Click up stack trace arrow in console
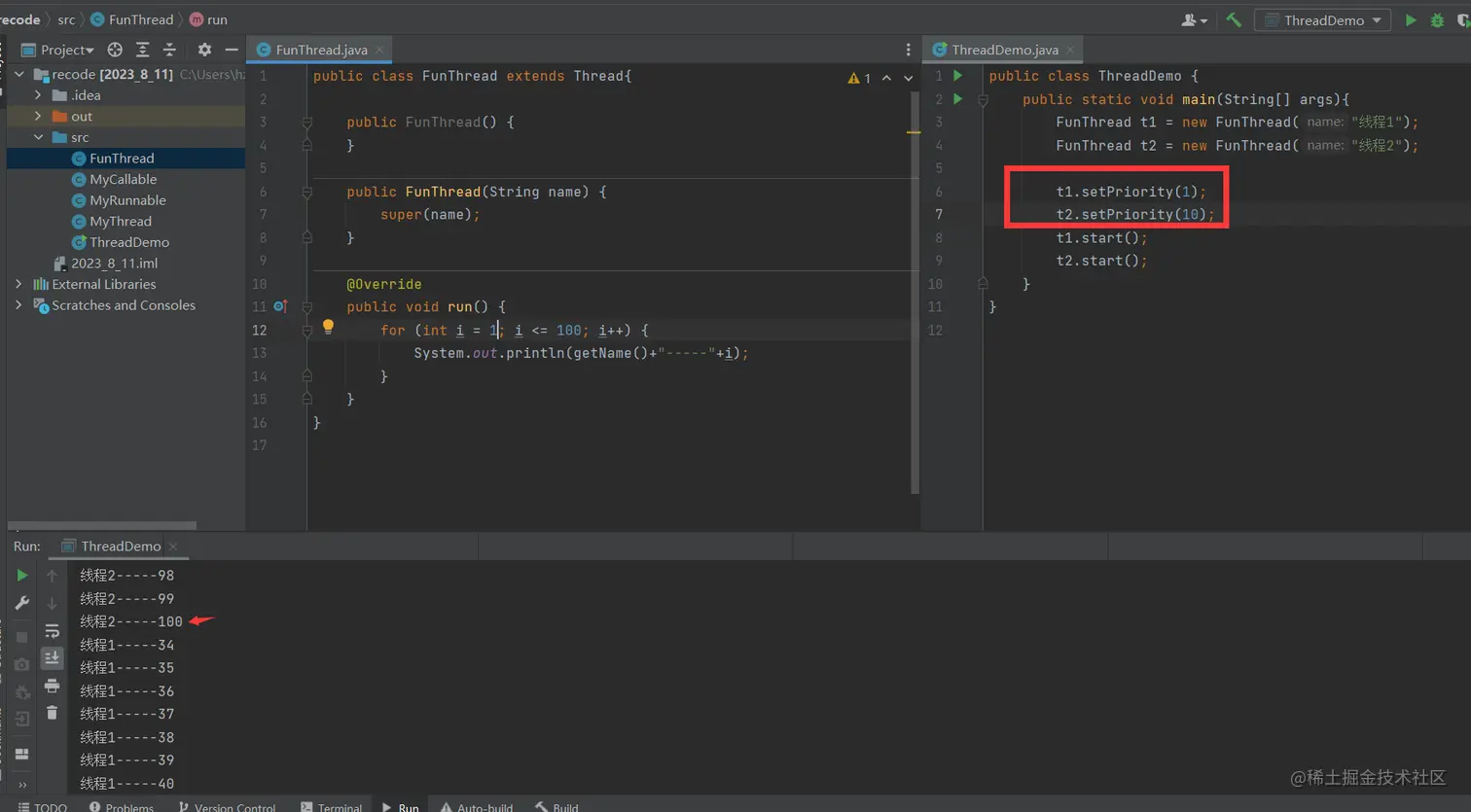This screenshot has height=812, width=1471. pos(53,576)
